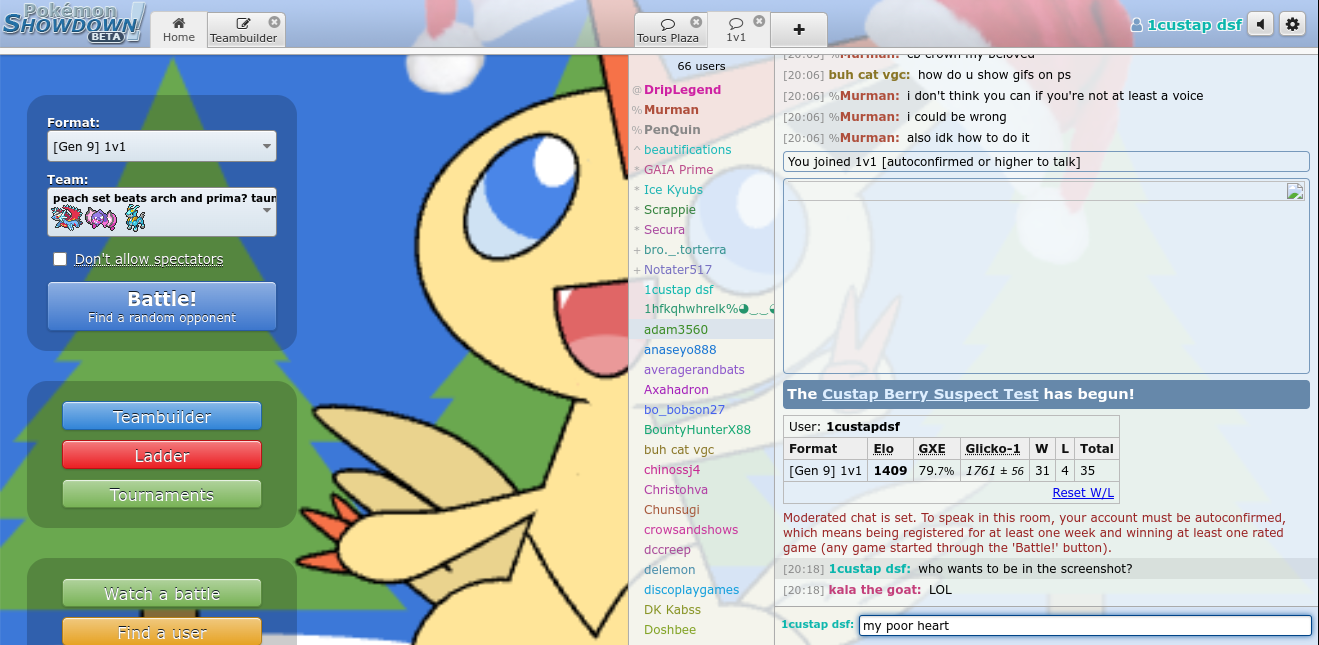
Task: Open the Format dropdown [Gen 9] 1v1
Action: (162, 146)
